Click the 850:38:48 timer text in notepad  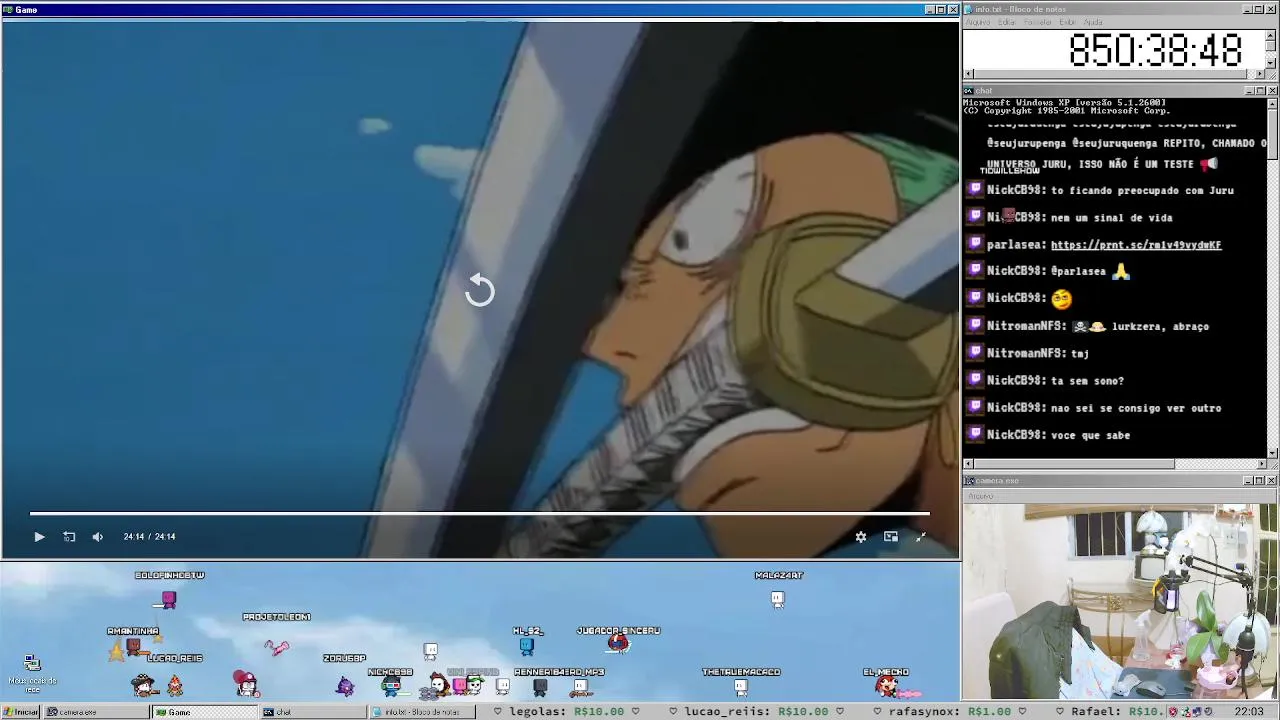[x=1155, y=50]
